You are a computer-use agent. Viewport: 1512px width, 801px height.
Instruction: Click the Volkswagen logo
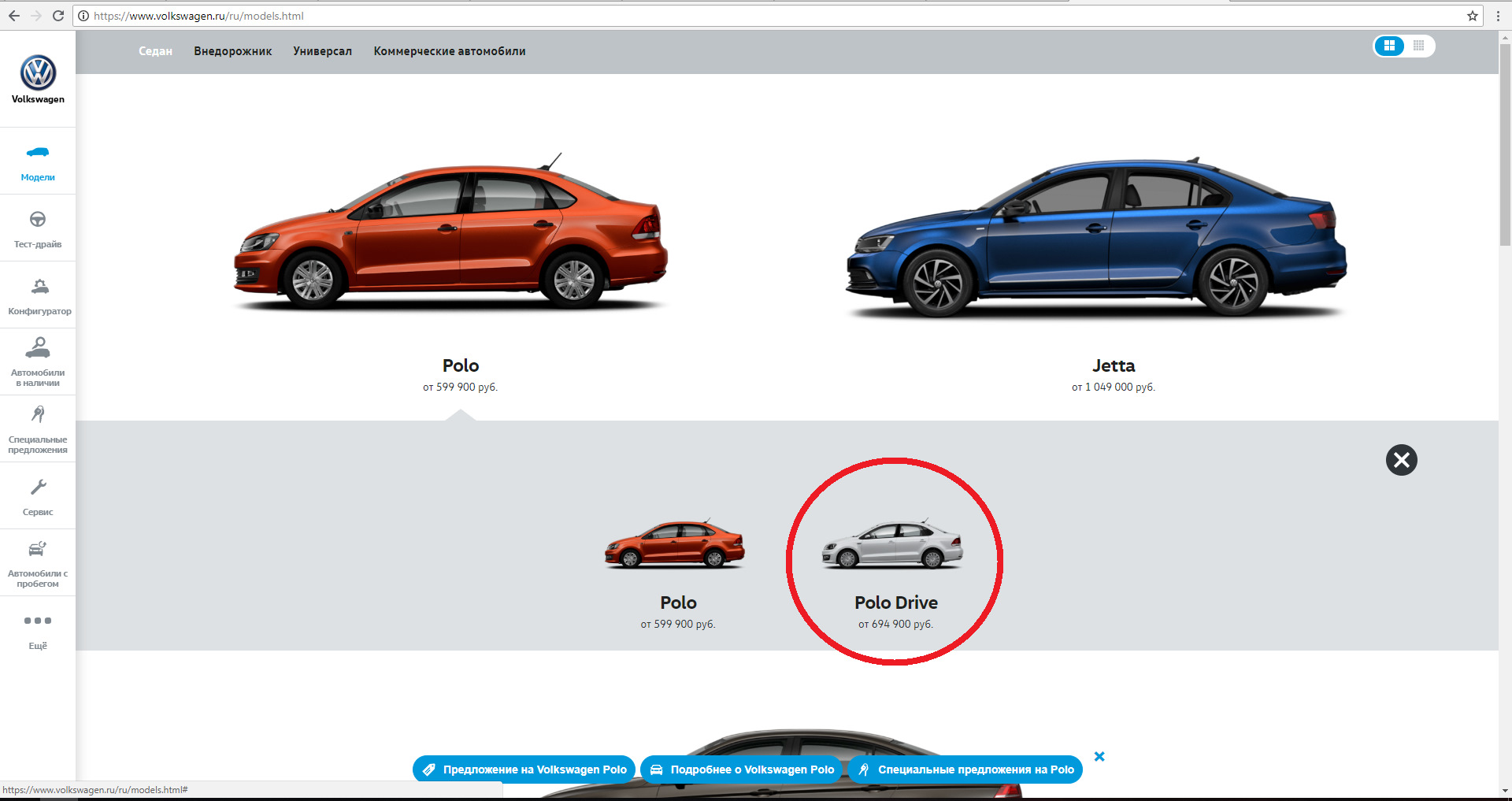click(38, 73)
